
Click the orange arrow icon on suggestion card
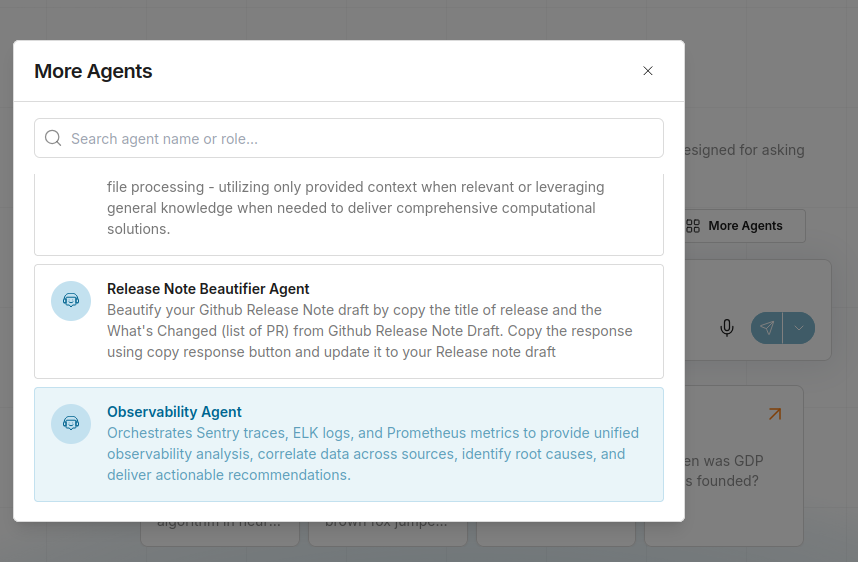tap(774, 413)
